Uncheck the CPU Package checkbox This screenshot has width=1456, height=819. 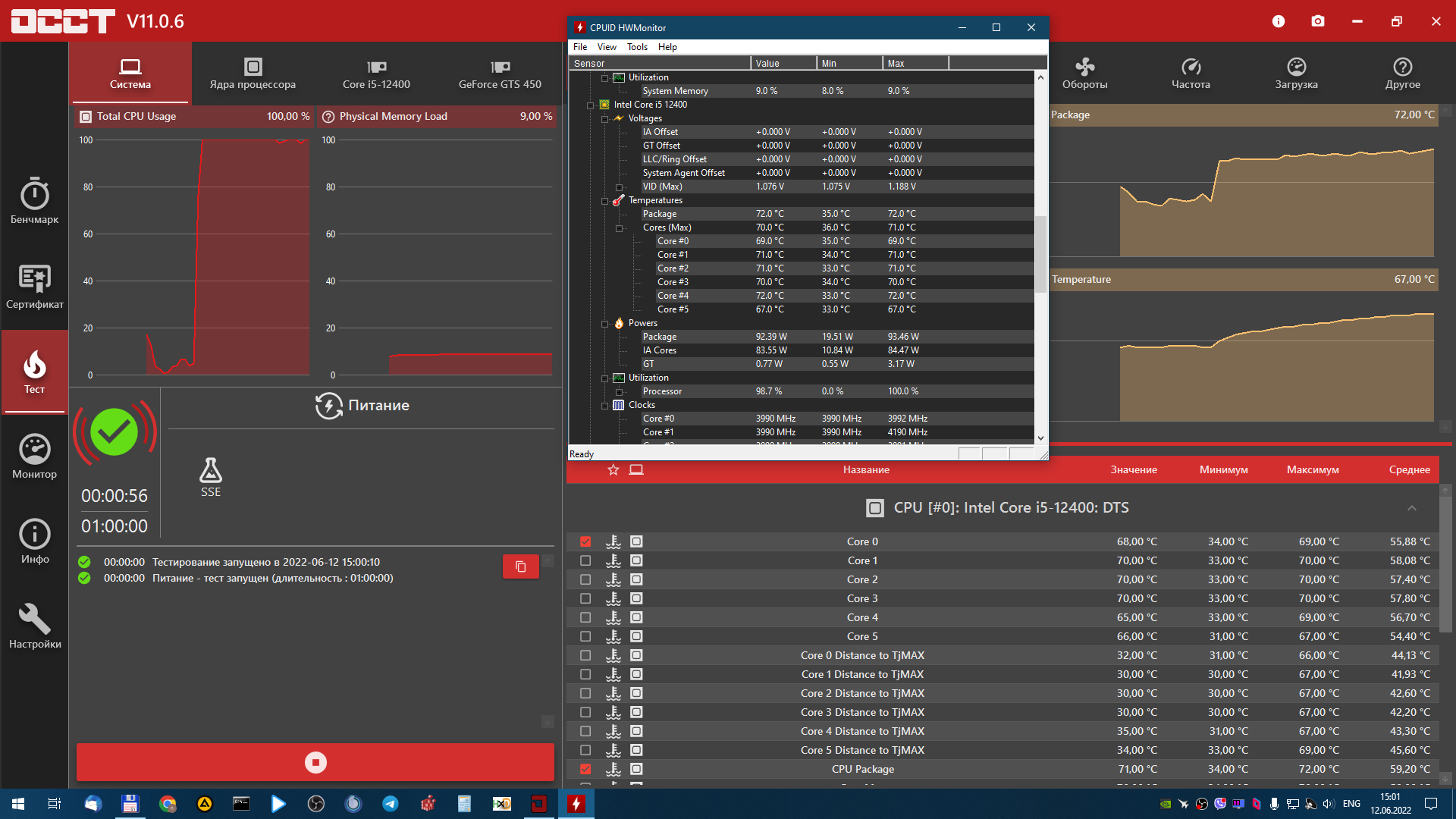tap(585, 769)
